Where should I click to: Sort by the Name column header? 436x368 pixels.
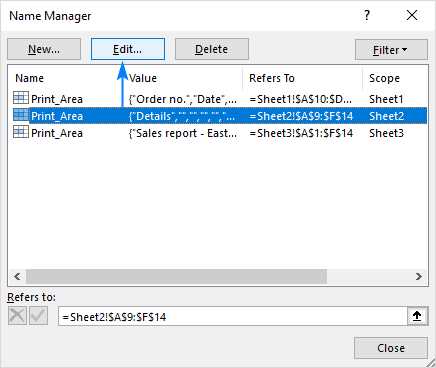(x=29, y=78)
